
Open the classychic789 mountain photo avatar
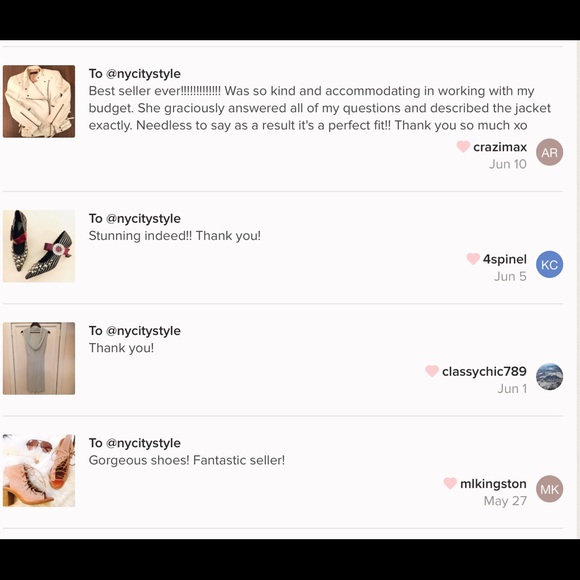point(550,377)
